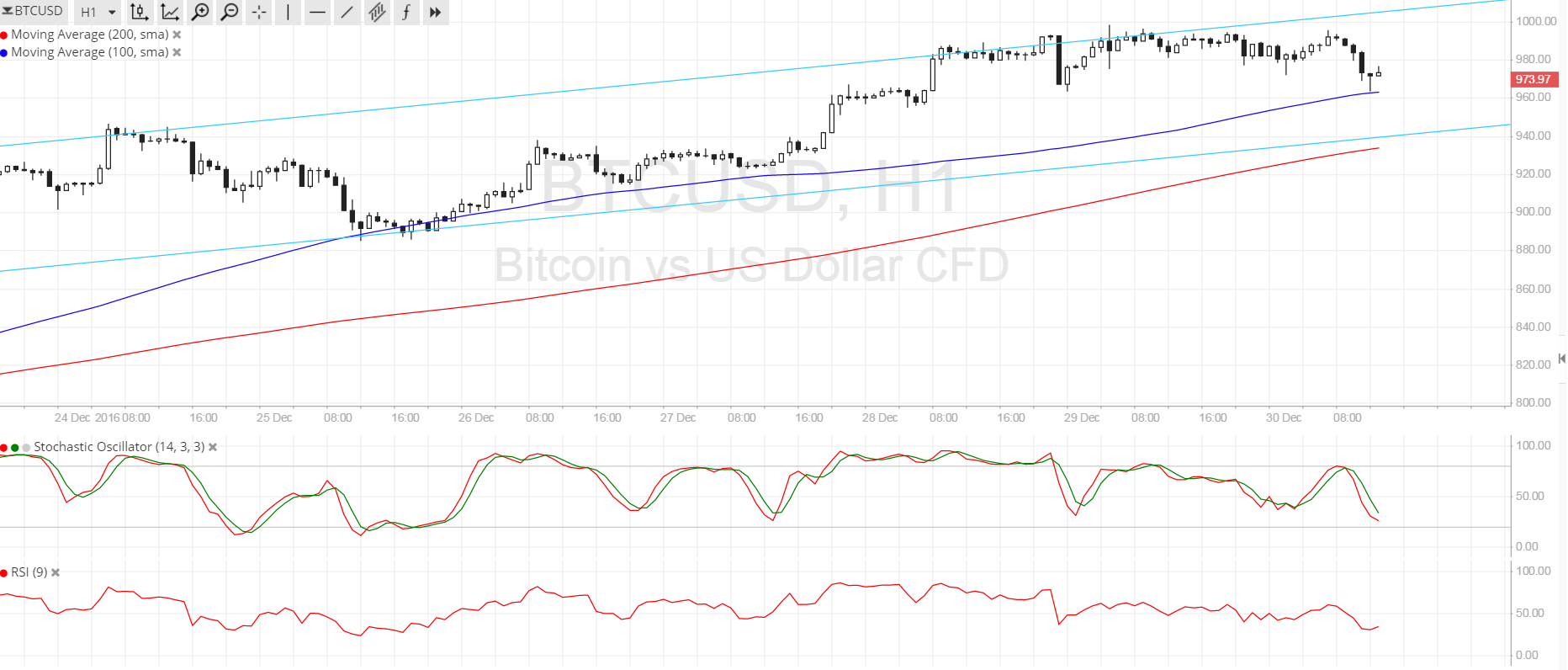Open the line chart indicators tool

click(170, 12)
